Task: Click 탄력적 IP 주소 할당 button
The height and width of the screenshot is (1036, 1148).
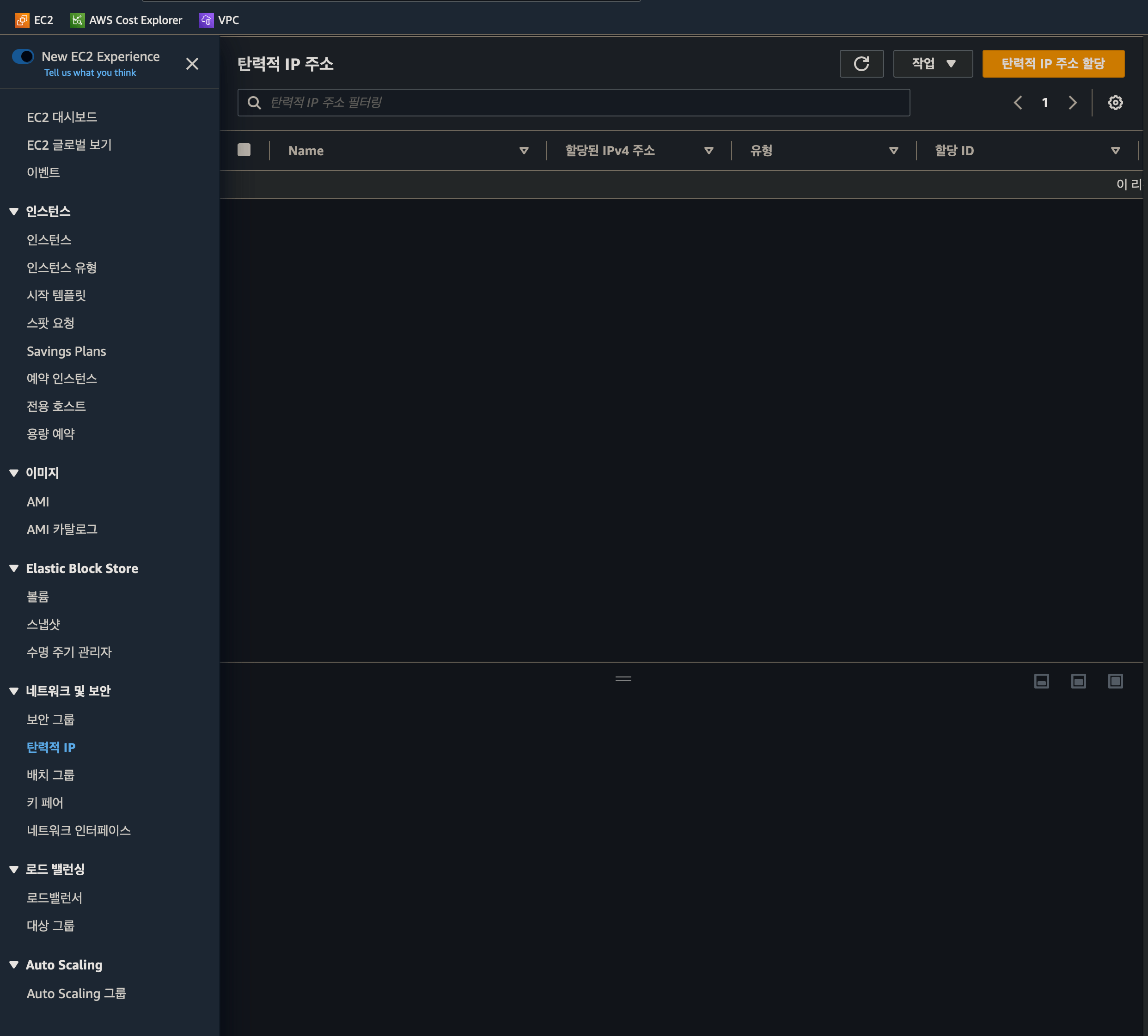Action: point(1053,63)
